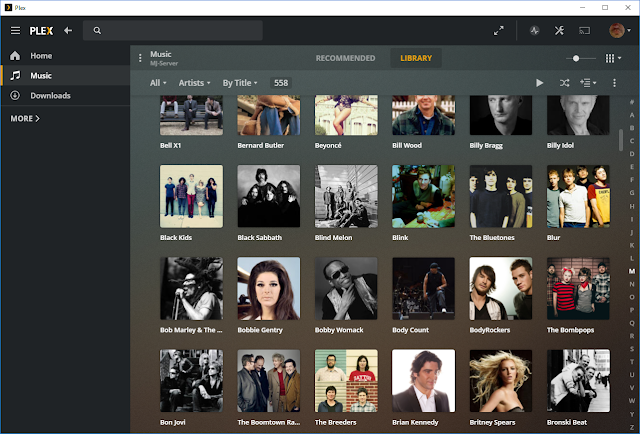Open the Bobby Womack artist thumbnail
Image resolution: width=640 pixels, height=434 pixels.
pos(346,288)
